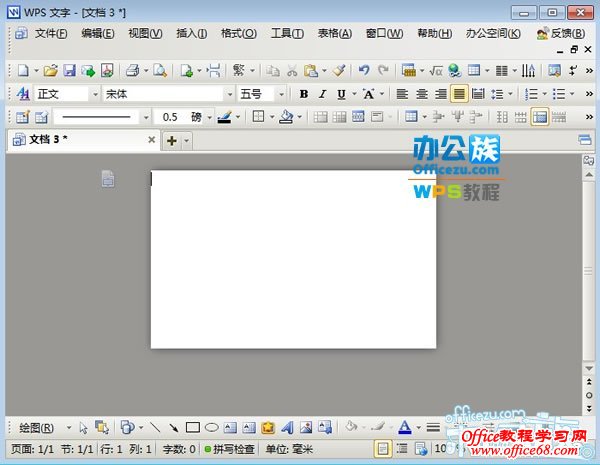Screen dimensions: 600x465
Task: Expand the font size dropdown showing 五号
Action: click(x=261, y=94)
